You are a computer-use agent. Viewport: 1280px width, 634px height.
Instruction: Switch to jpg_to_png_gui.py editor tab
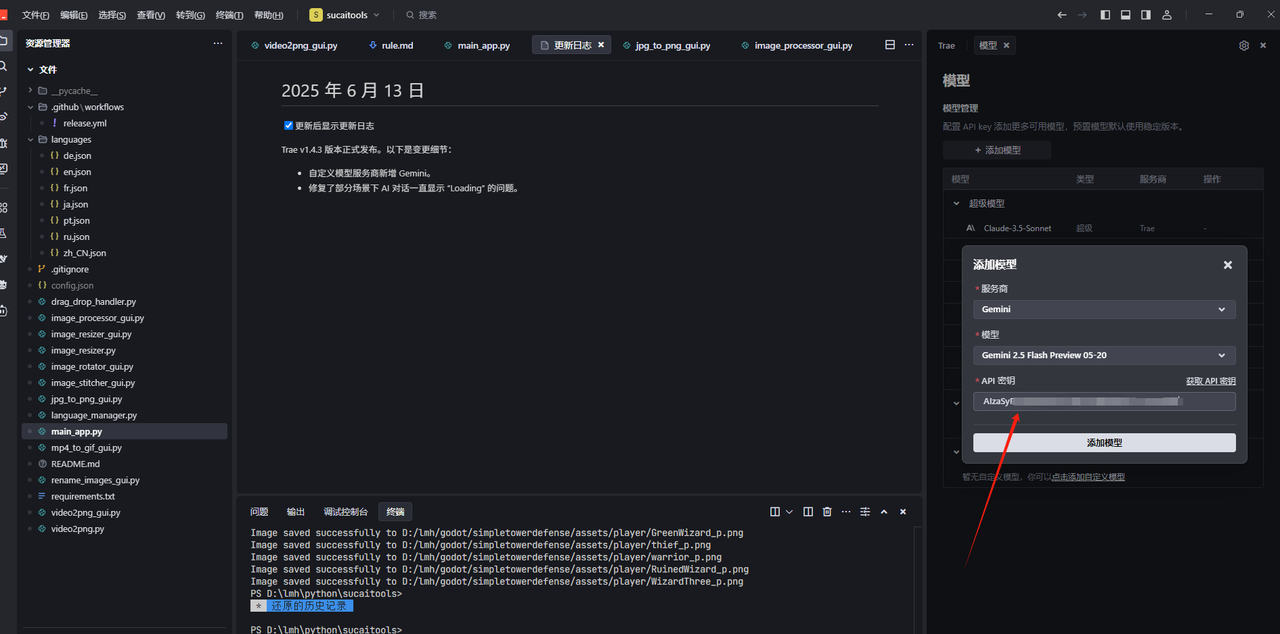click(x=667, y=45)
